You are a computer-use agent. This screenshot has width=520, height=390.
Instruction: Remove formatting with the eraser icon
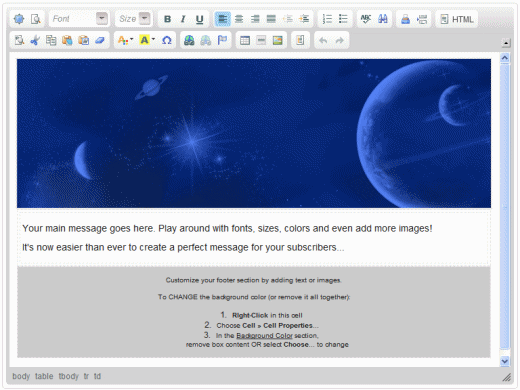click(100, 40)
